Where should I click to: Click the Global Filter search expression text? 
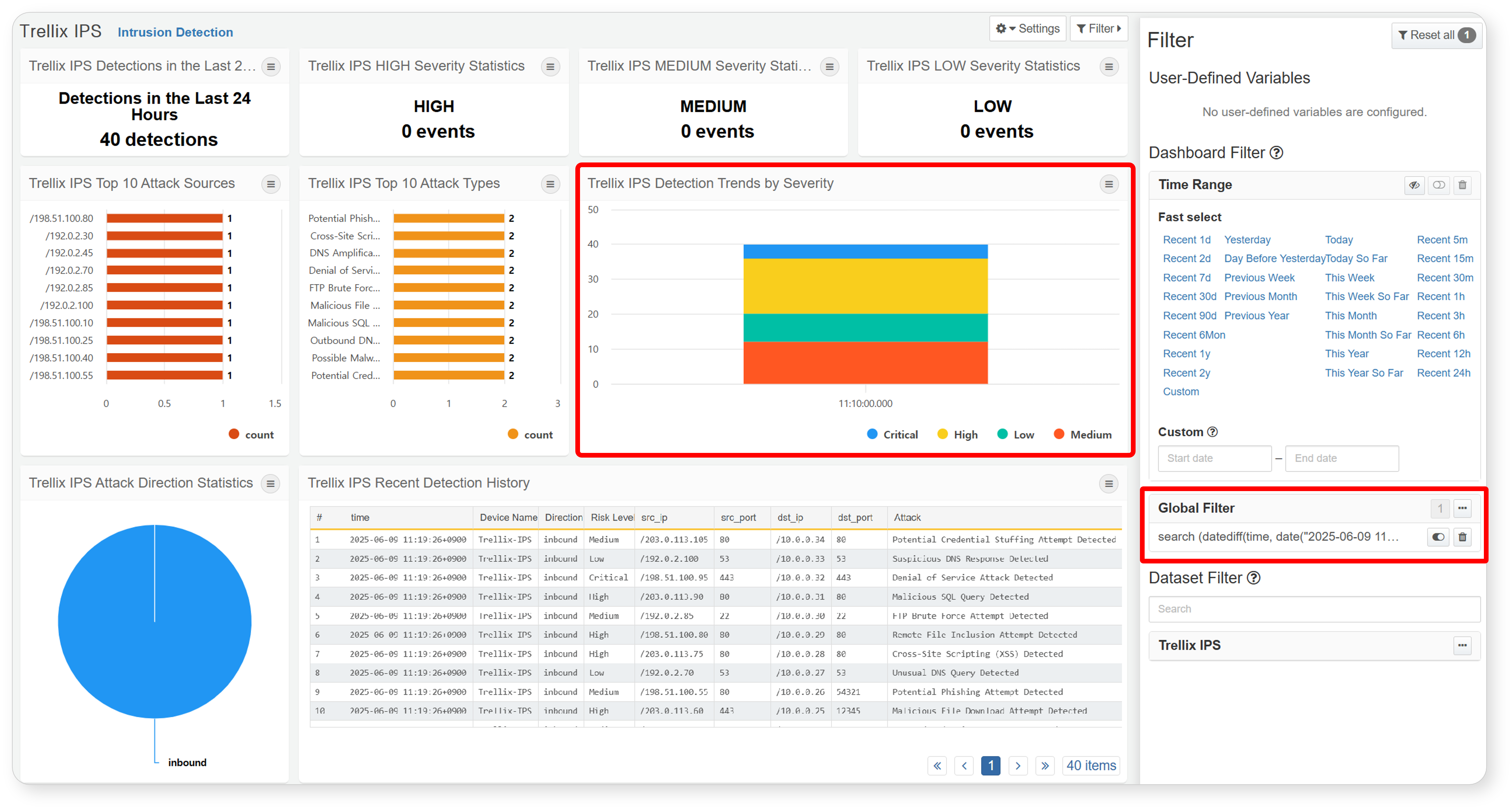[x=1278, y=537]
